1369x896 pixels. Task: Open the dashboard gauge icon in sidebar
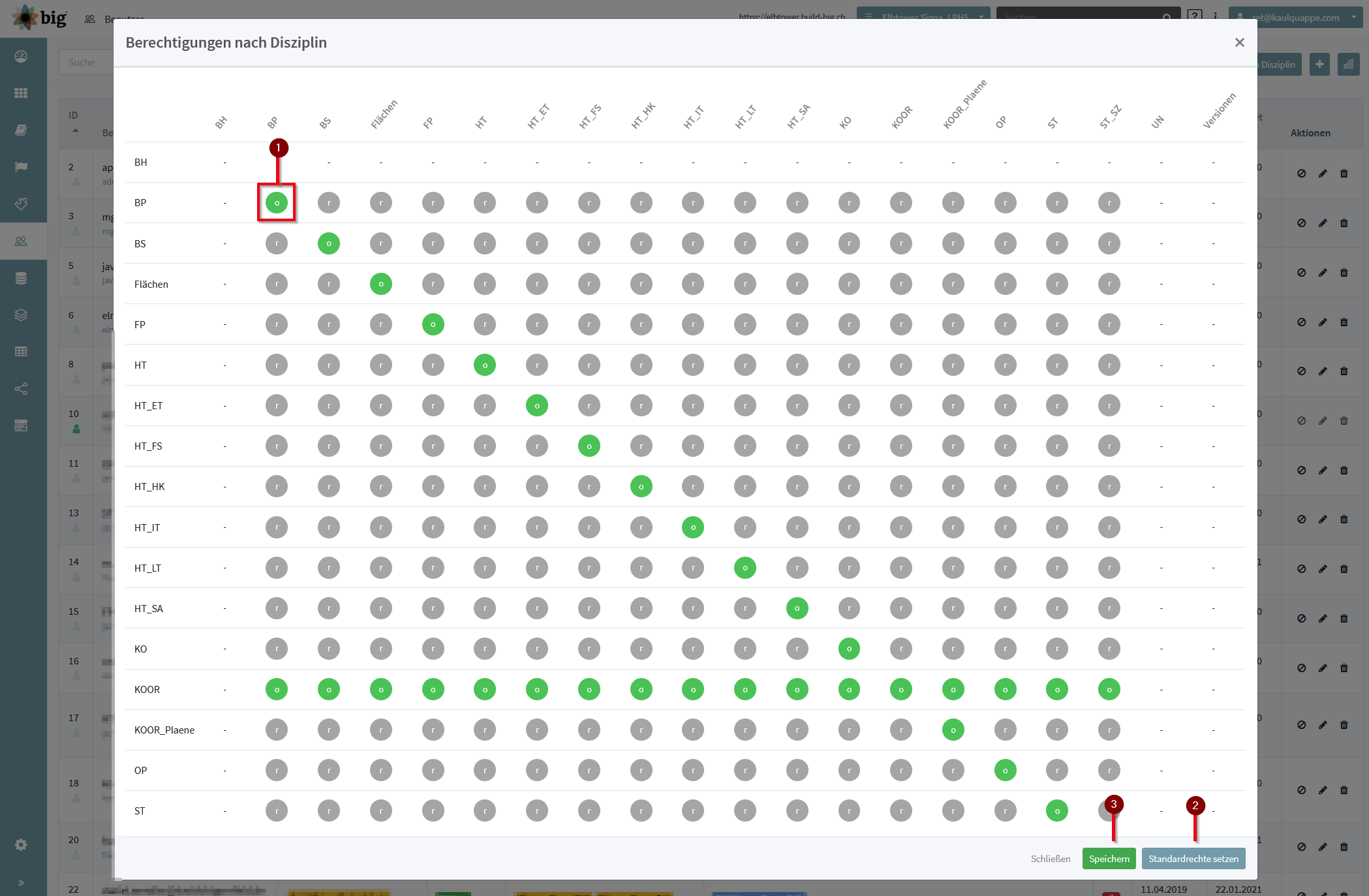tap(21, 56)
